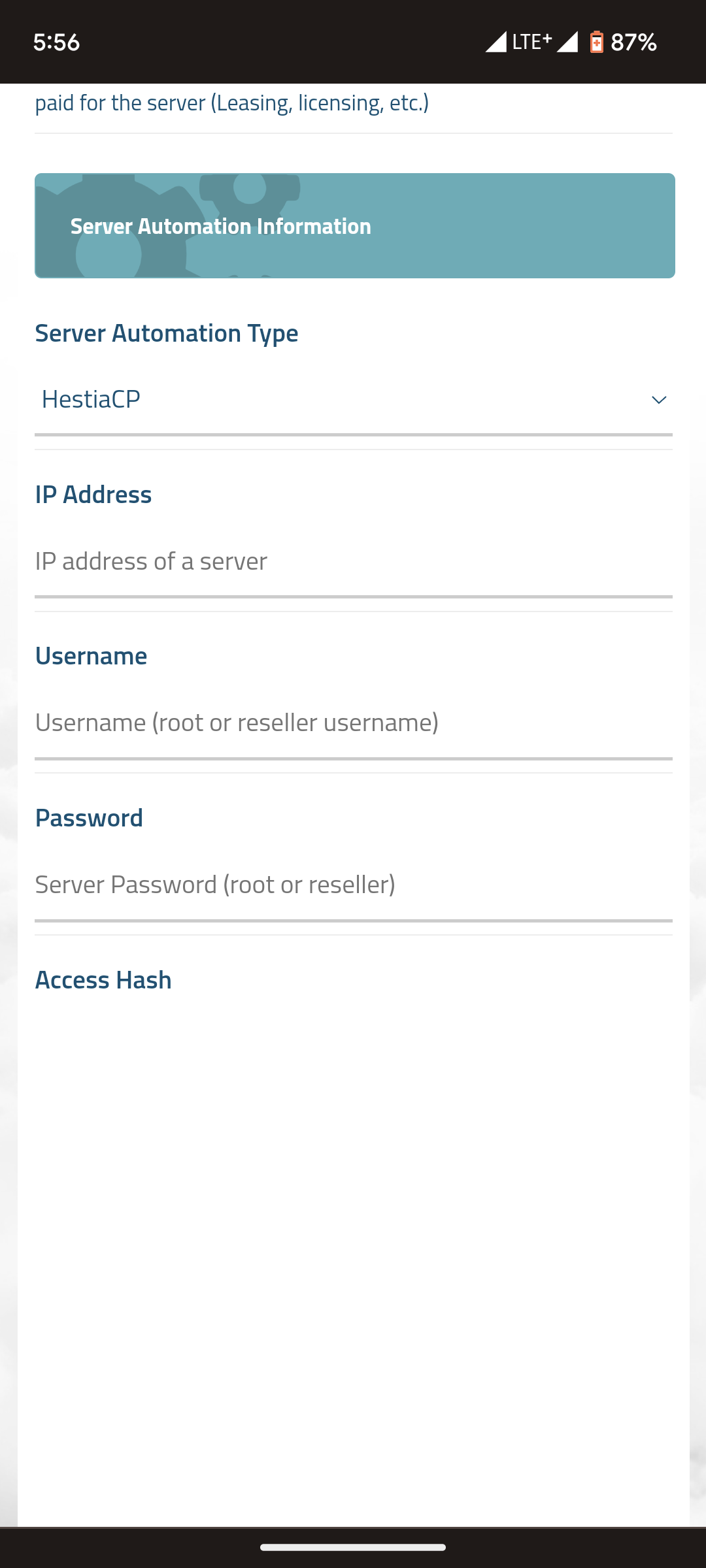Tap the second signal strength icon
The width and height of the screenshot is (706, 1568).
click(567, 42)
